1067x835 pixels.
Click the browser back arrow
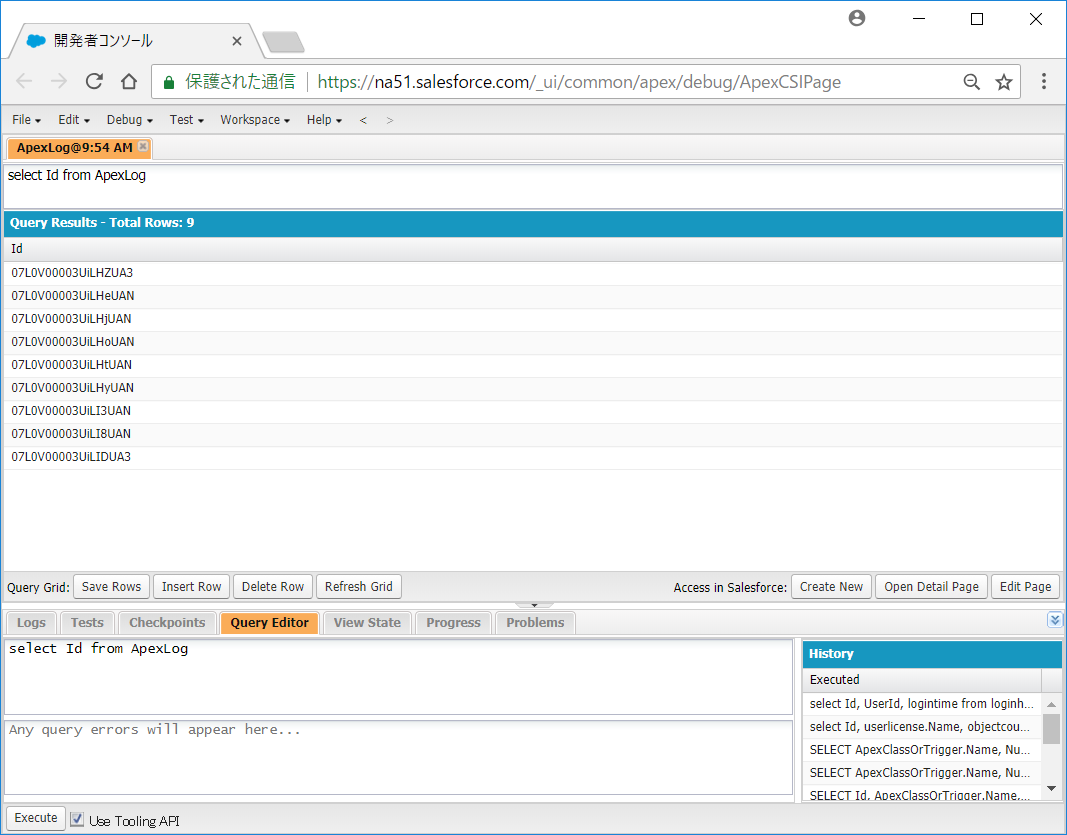tap(24, 82)
